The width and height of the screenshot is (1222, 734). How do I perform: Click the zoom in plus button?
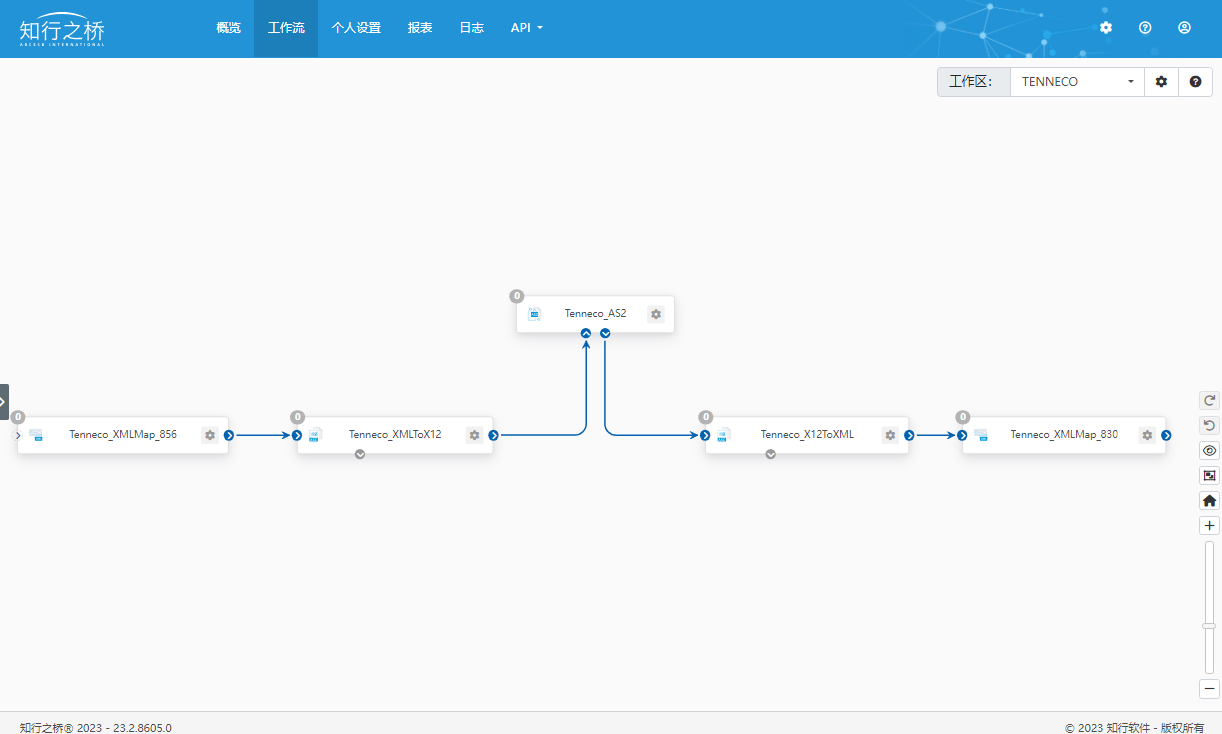pos(1209,526)
